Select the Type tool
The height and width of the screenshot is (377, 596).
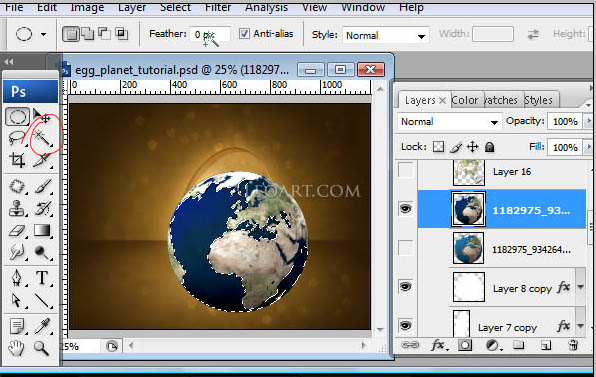point(42,279)
